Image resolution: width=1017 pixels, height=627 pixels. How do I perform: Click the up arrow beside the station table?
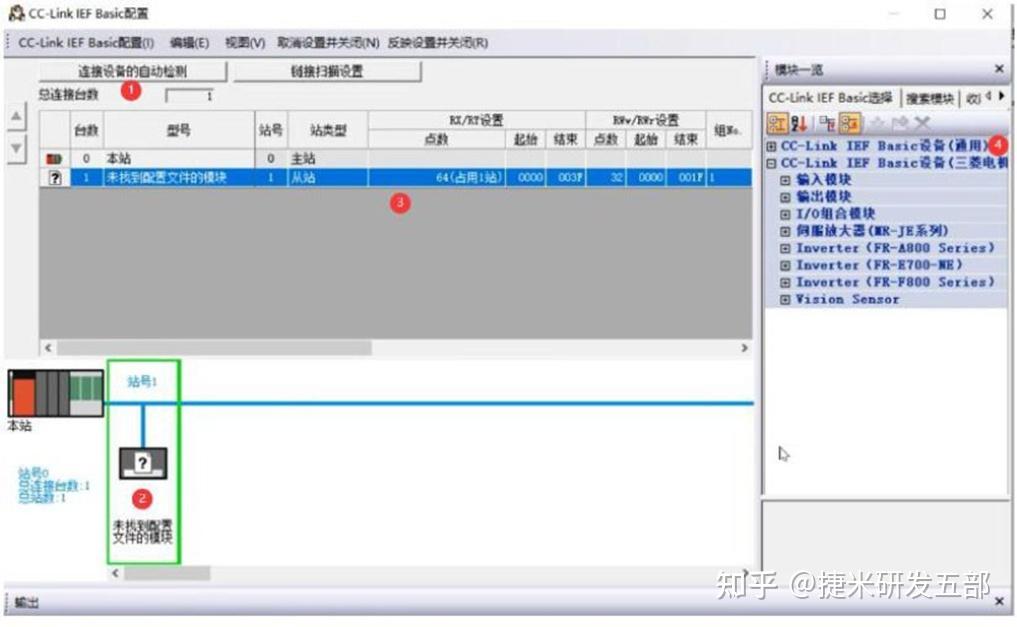point(14,118)
